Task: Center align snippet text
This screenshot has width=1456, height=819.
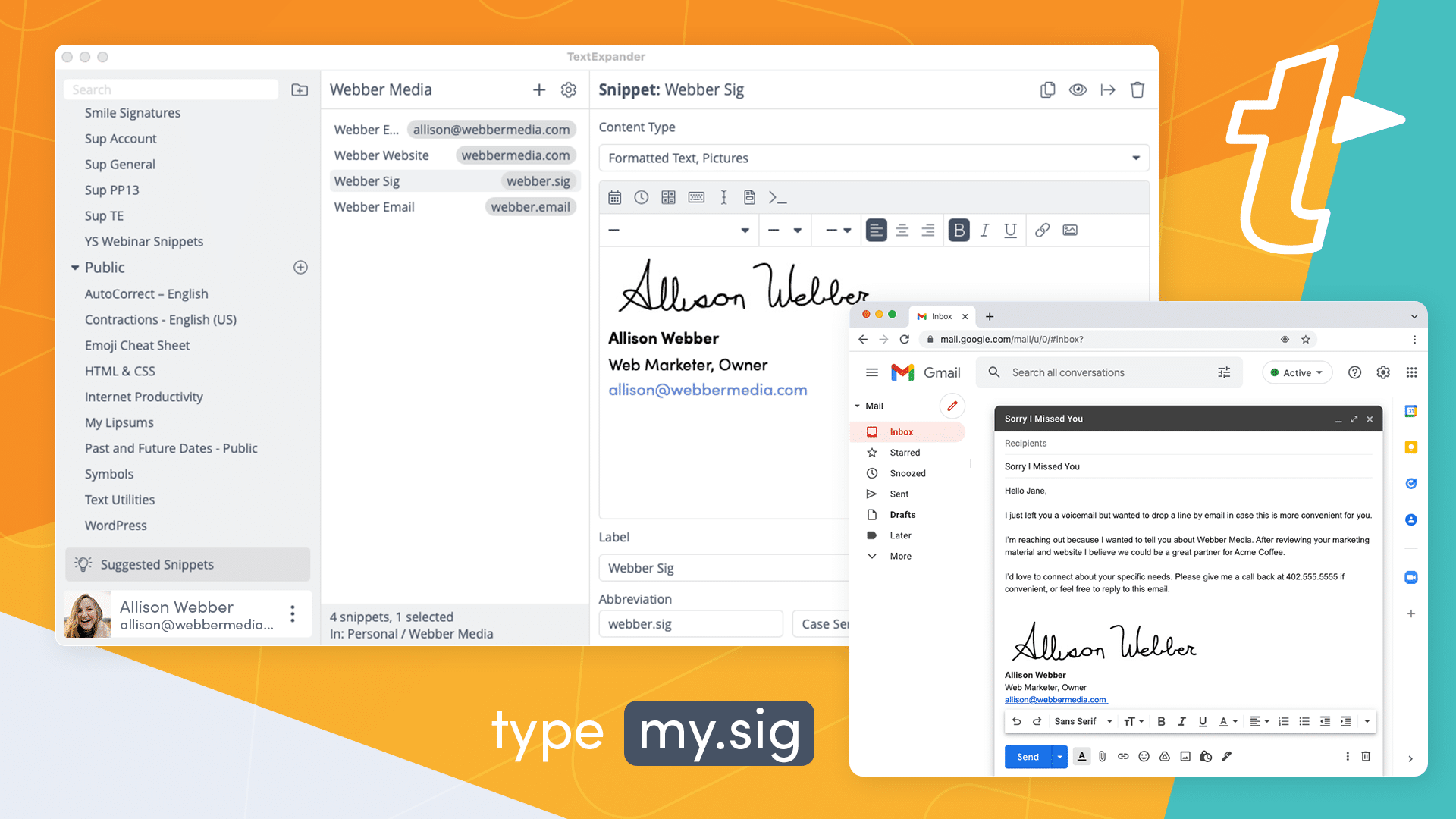Action: (x=902, y=231)
